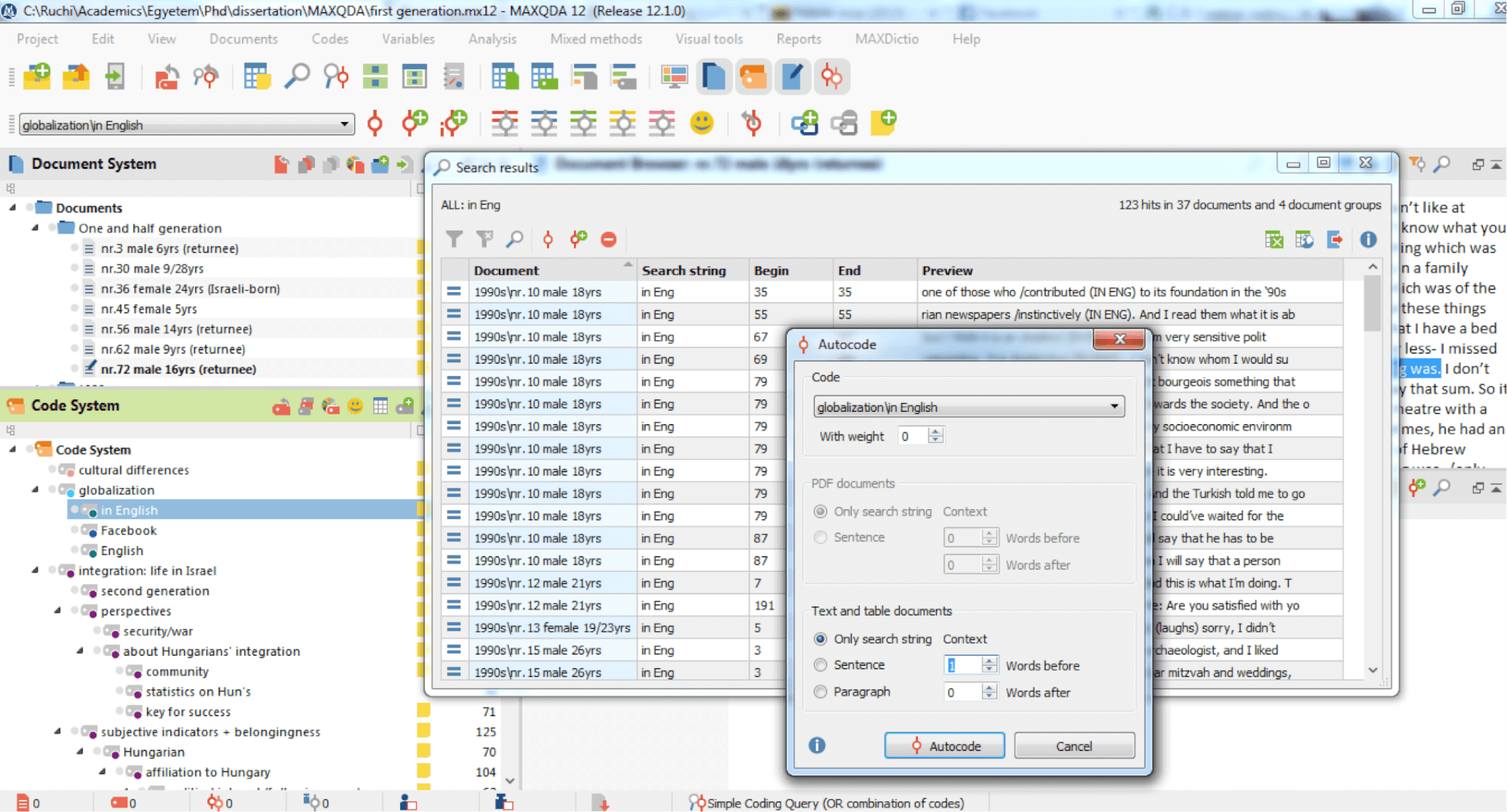Image resolution: width=1507 pixels, height=812 pixels.
Task: Collapse the Hungarian code node
Action: (81, 752)
